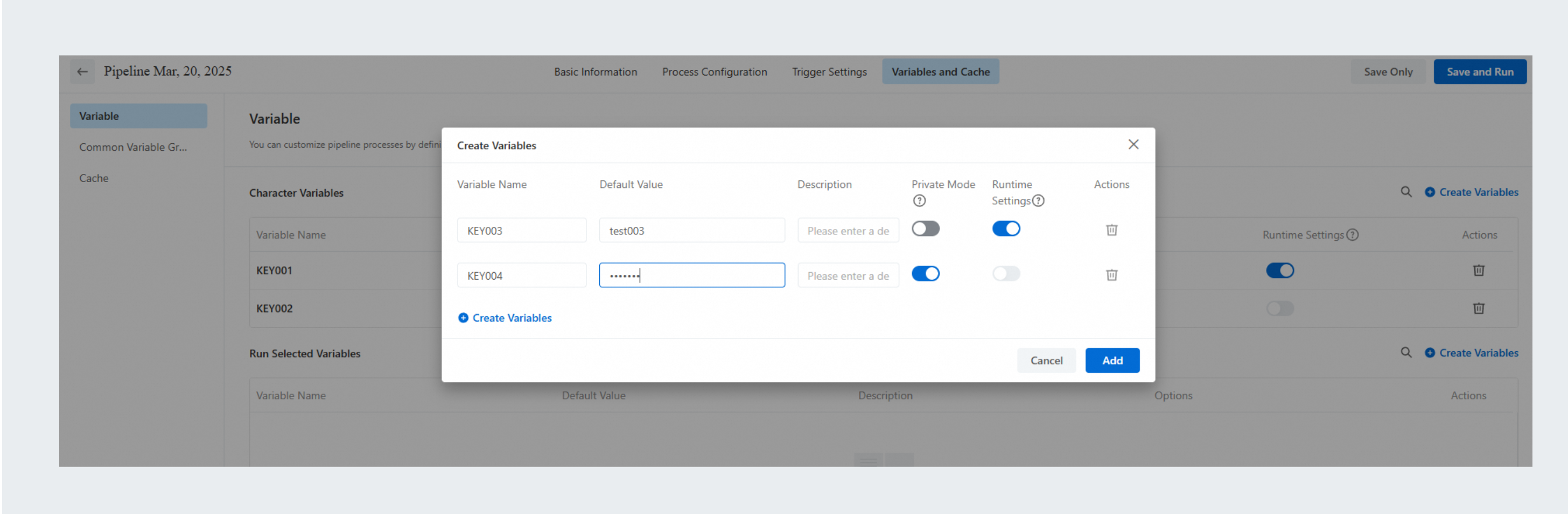Image resolution: width=1568 pixels, height=514 pixels.
Task: Disable Private Mode for KEY004
Action: (925, 274)
